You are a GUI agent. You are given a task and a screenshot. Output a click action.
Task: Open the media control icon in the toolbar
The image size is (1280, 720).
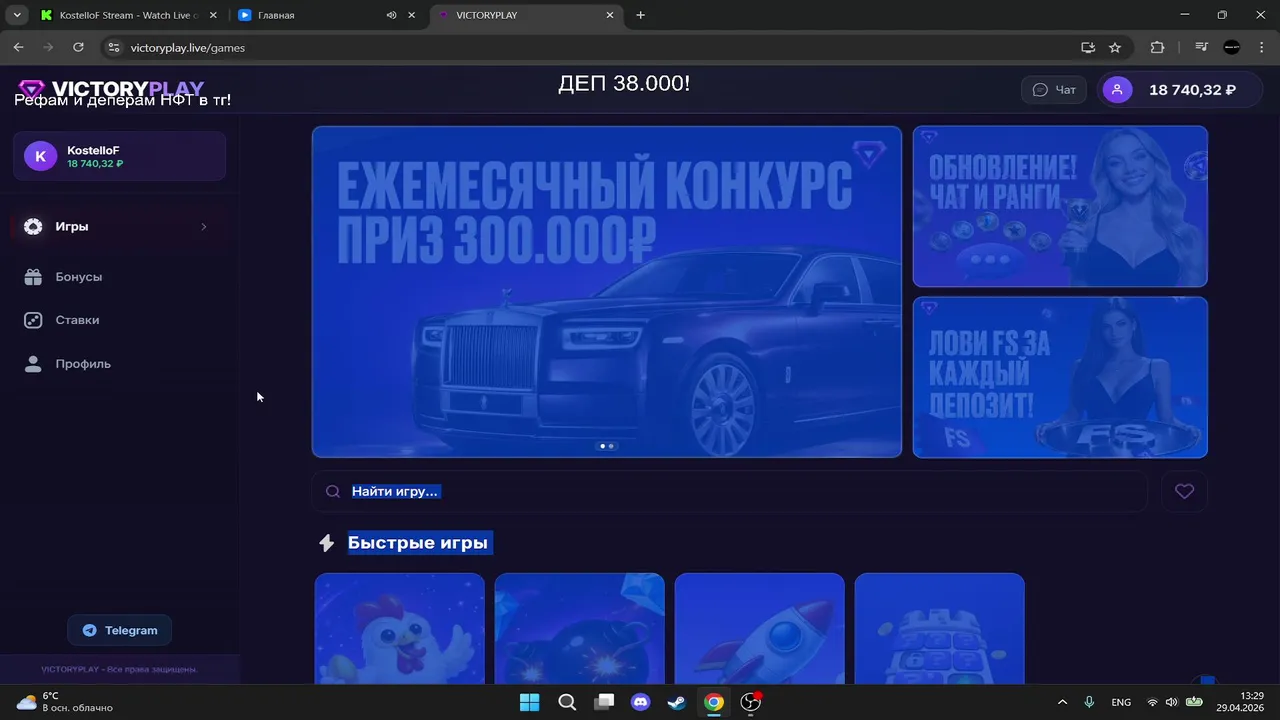pos(1202,47)
